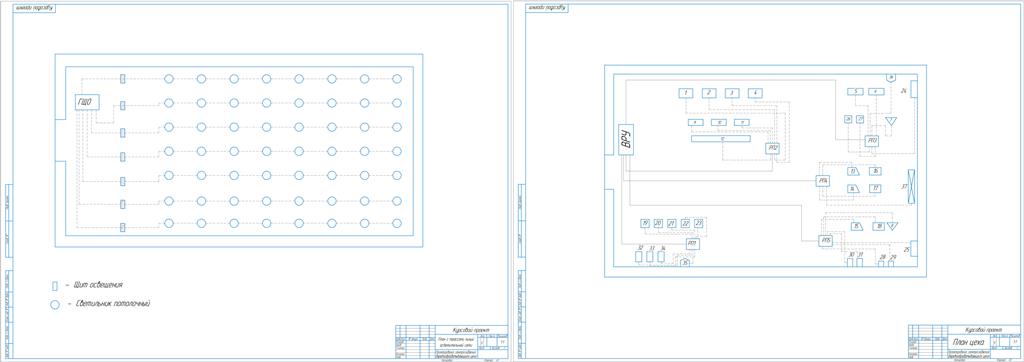
Task: Select the top-right ceiling lamp circle
Action: 397,79
